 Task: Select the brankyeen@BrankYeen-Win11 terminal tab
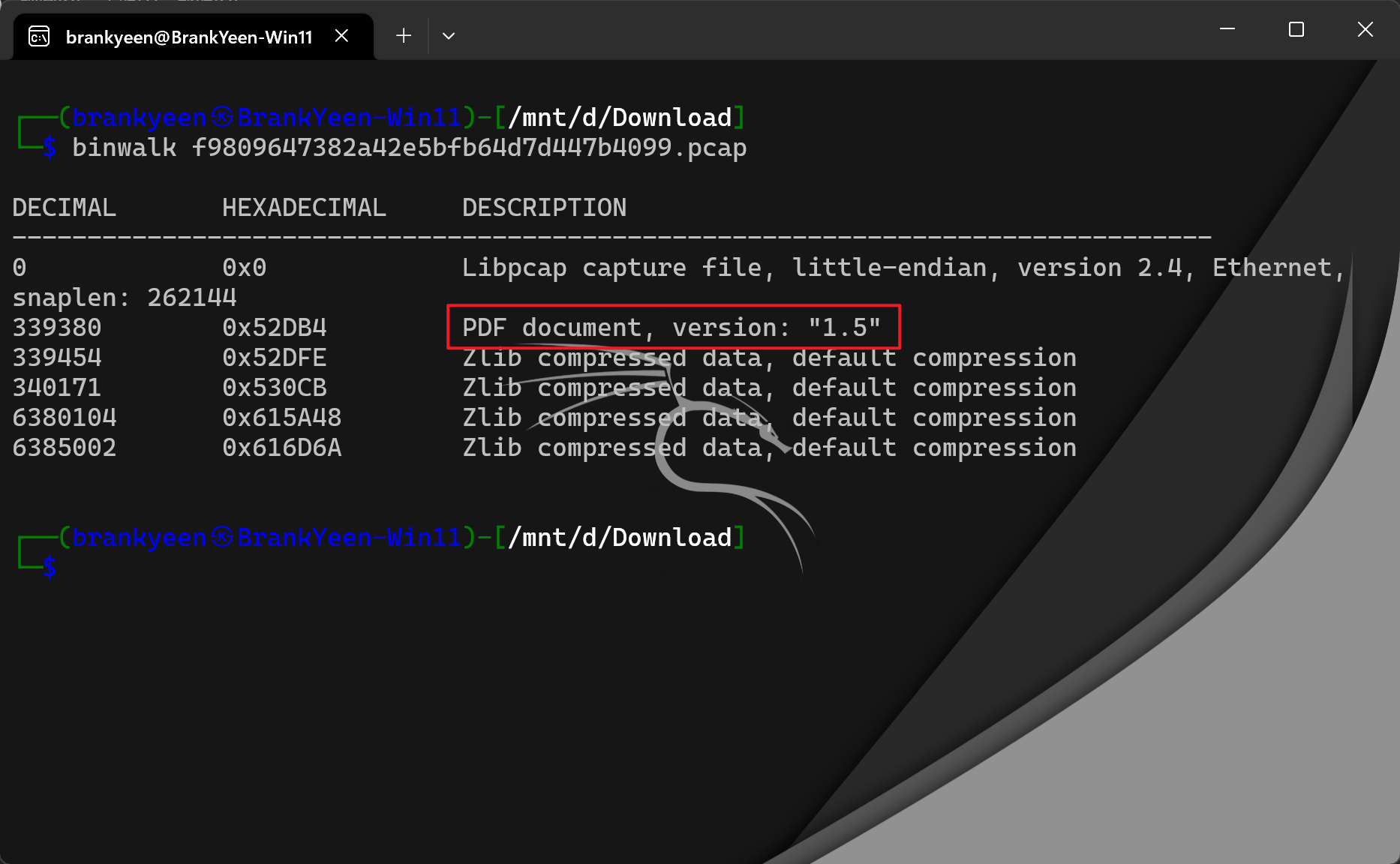click(193, 36)
